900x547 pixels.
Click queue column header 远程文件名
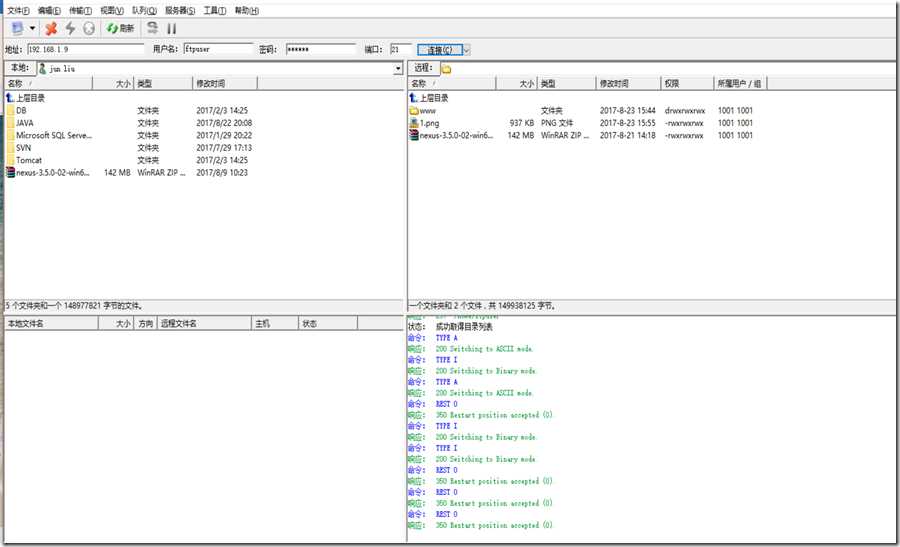coord(204,324)
